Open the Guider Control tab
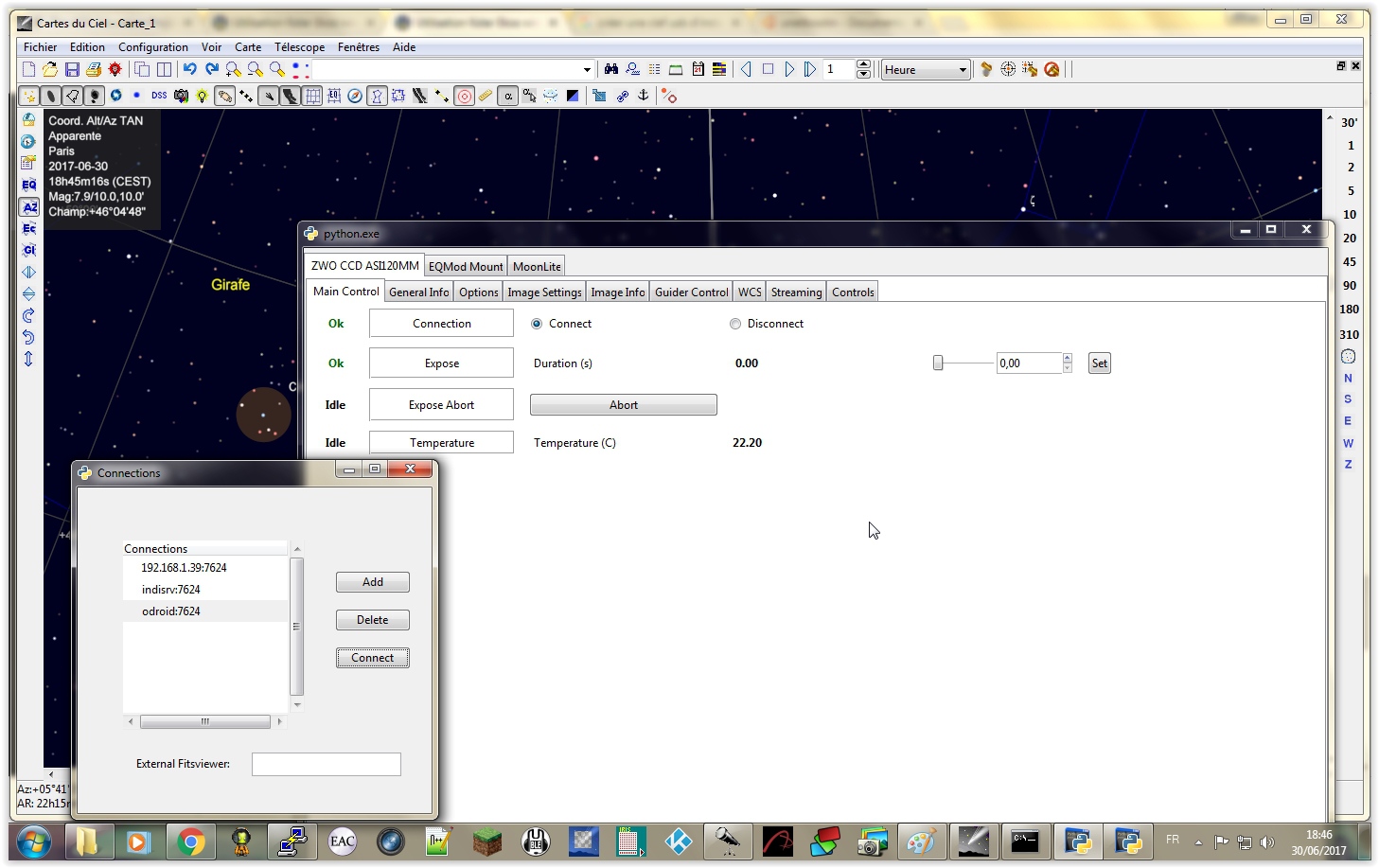This screenshot has width=1379, height=868. 692,292
